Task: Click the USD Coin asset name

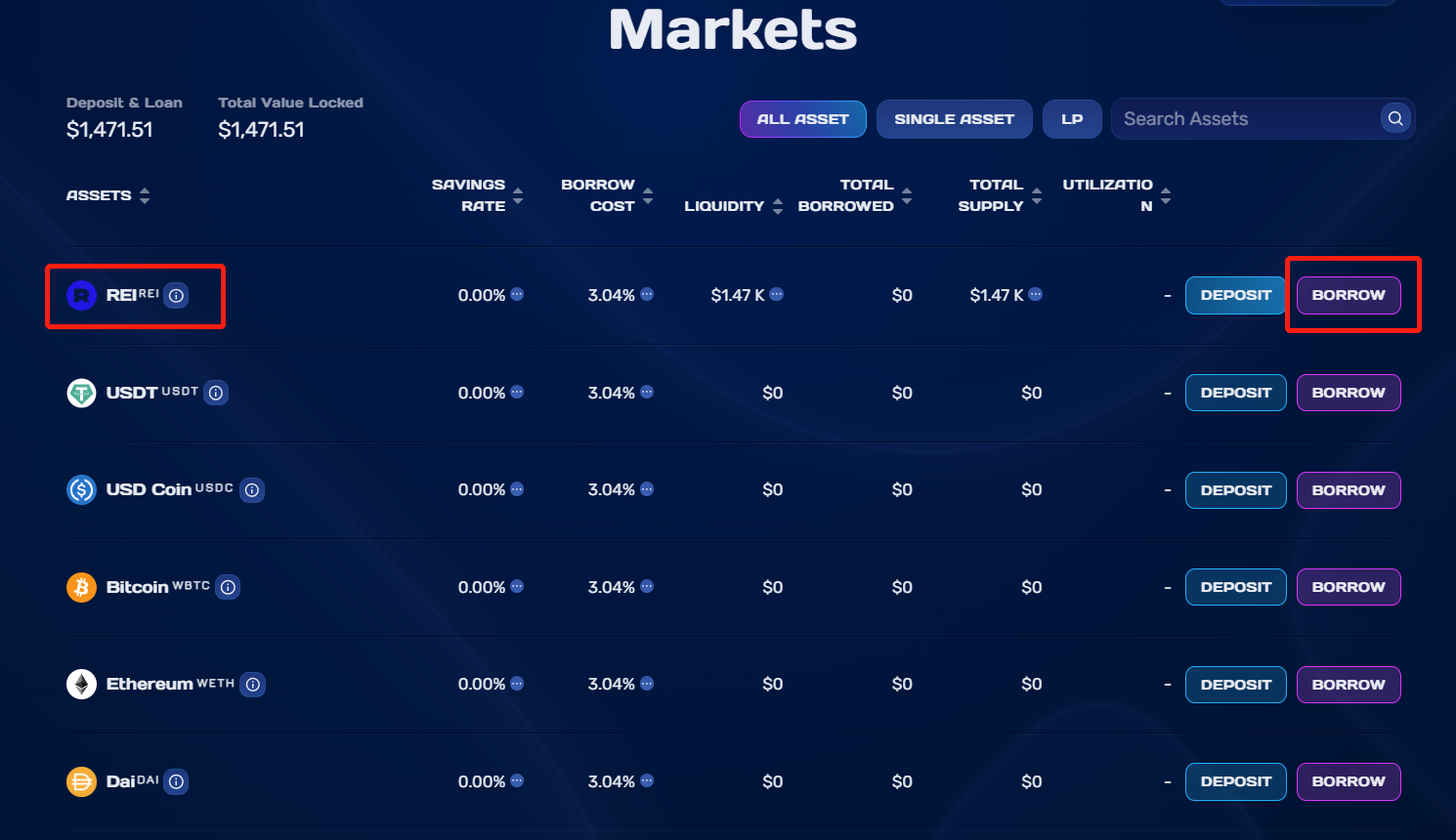Action: coord(149,489)
